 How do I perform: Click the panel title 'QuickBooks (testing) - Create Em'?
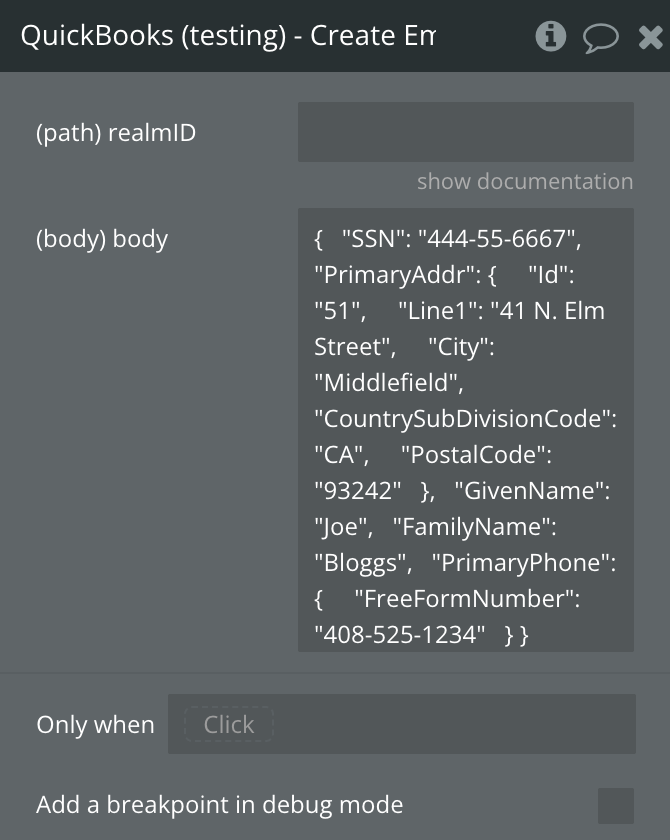[228, 36]
